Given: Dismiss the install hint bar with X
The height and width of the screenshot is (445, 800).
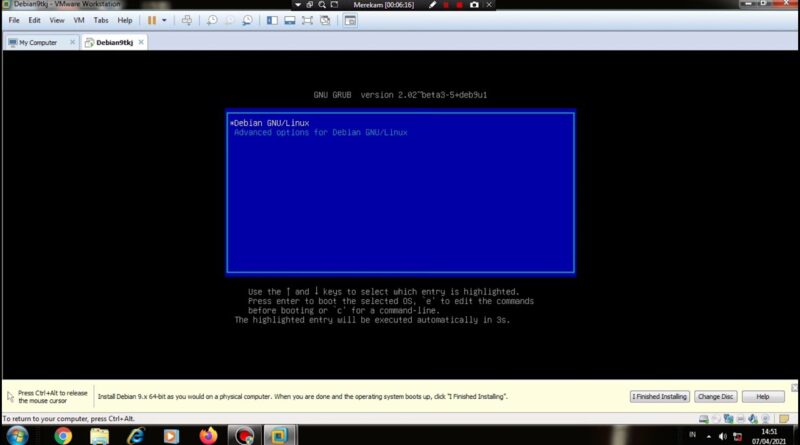Looking at the screenshot, I should coord(794,388).
